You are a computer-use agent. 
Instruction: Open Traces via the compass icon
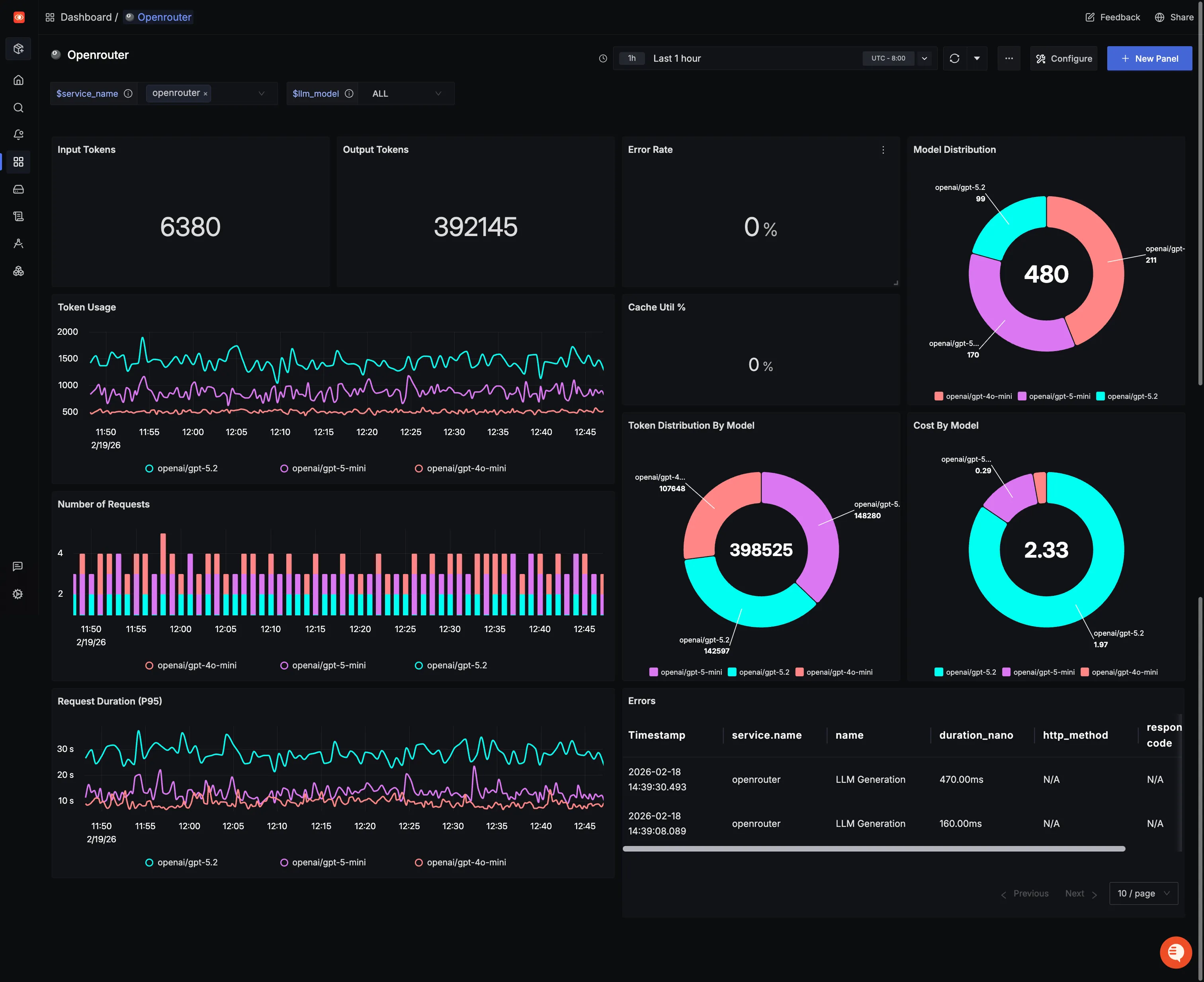coord(18,243)
